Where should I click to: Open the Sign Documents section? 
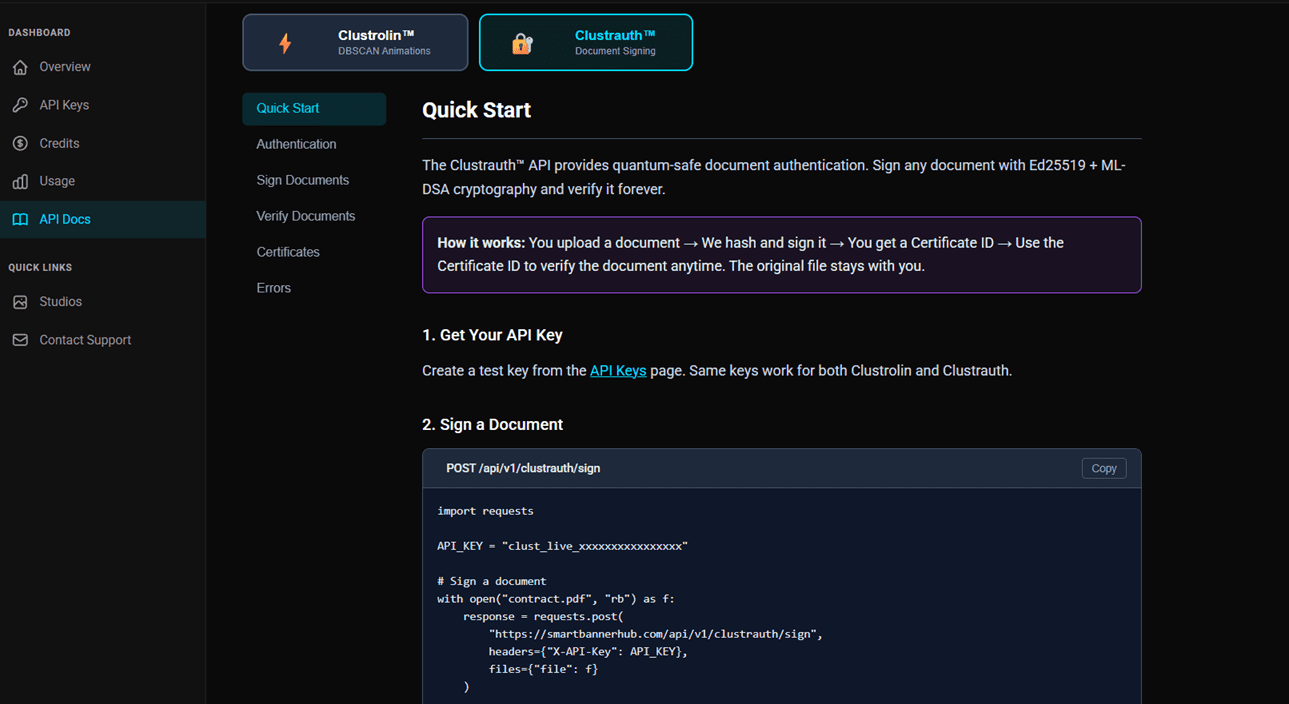coord(303,179)
